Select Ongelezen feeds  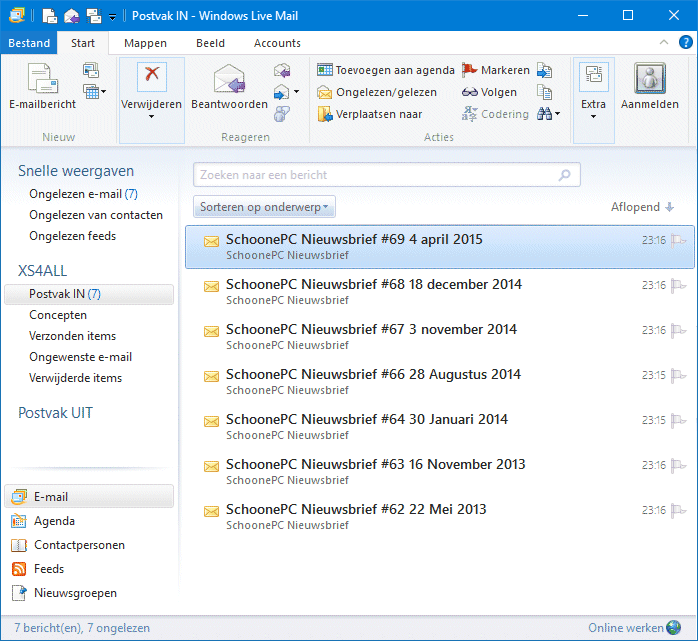click(x=73, y=236)
